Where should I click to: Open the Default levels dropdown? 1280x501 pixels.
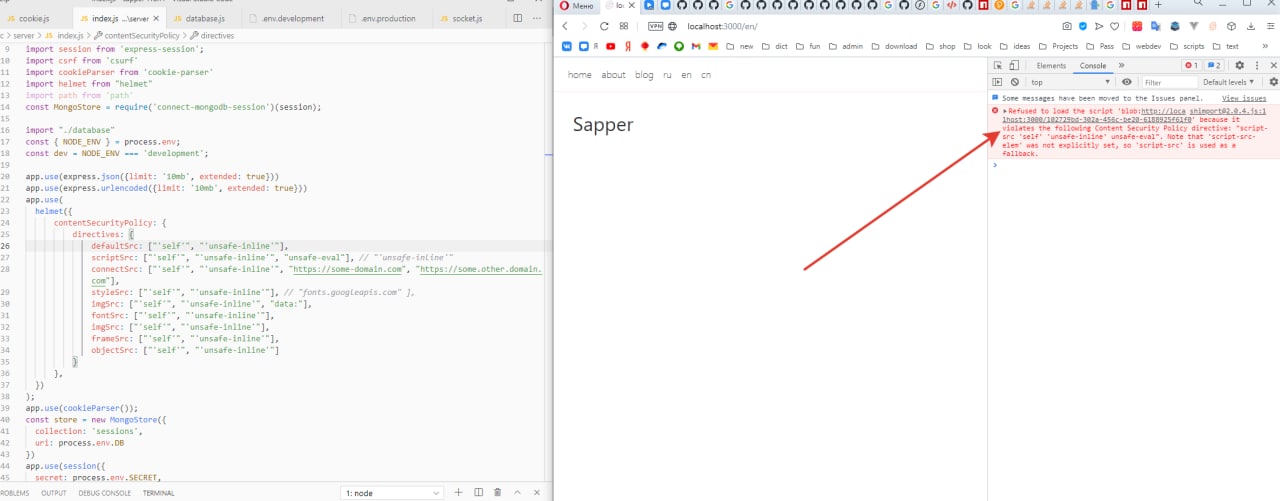point(1229,82)
